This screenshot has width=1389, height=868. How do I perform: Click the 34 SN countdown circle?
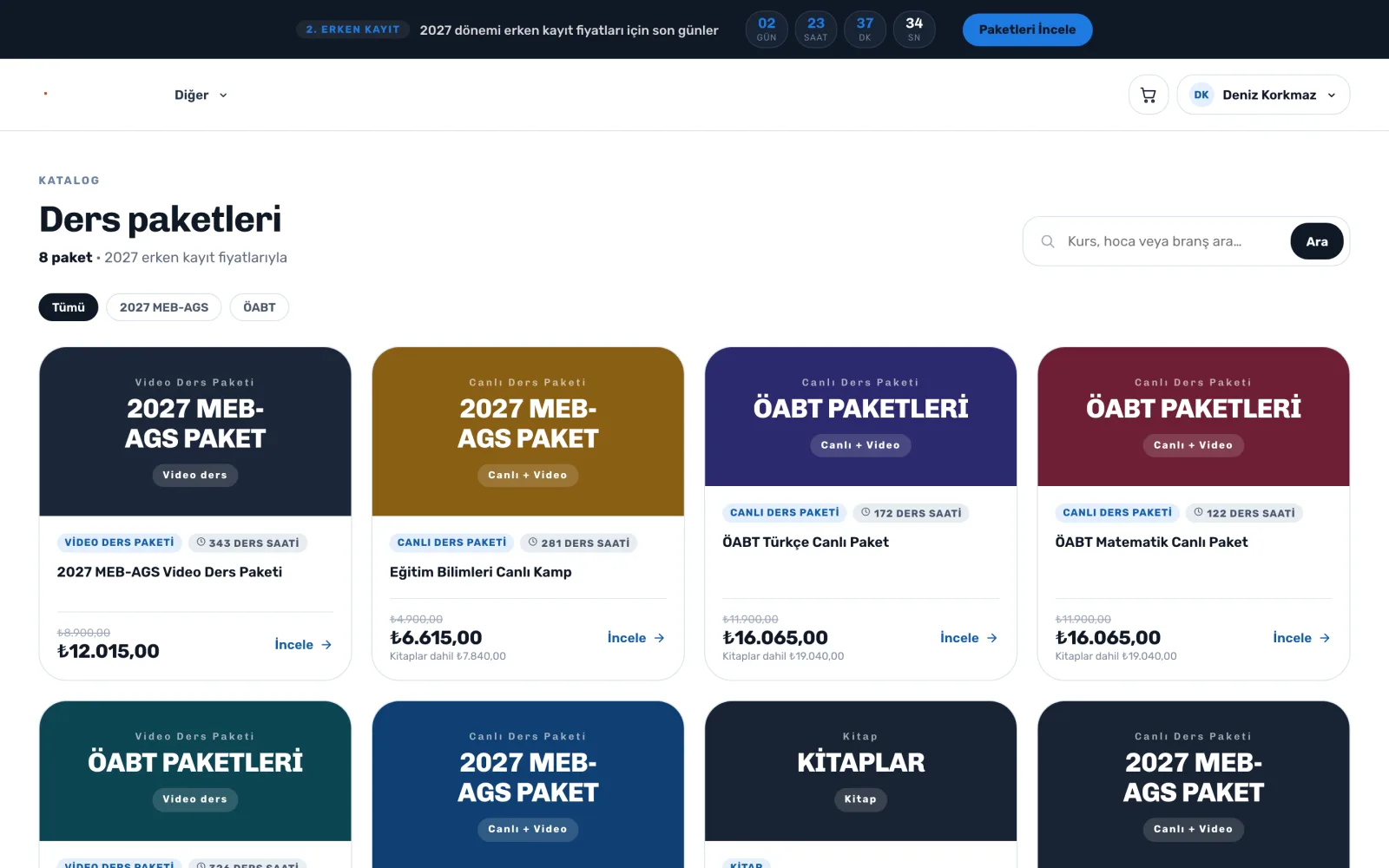[x=914, y=30]
